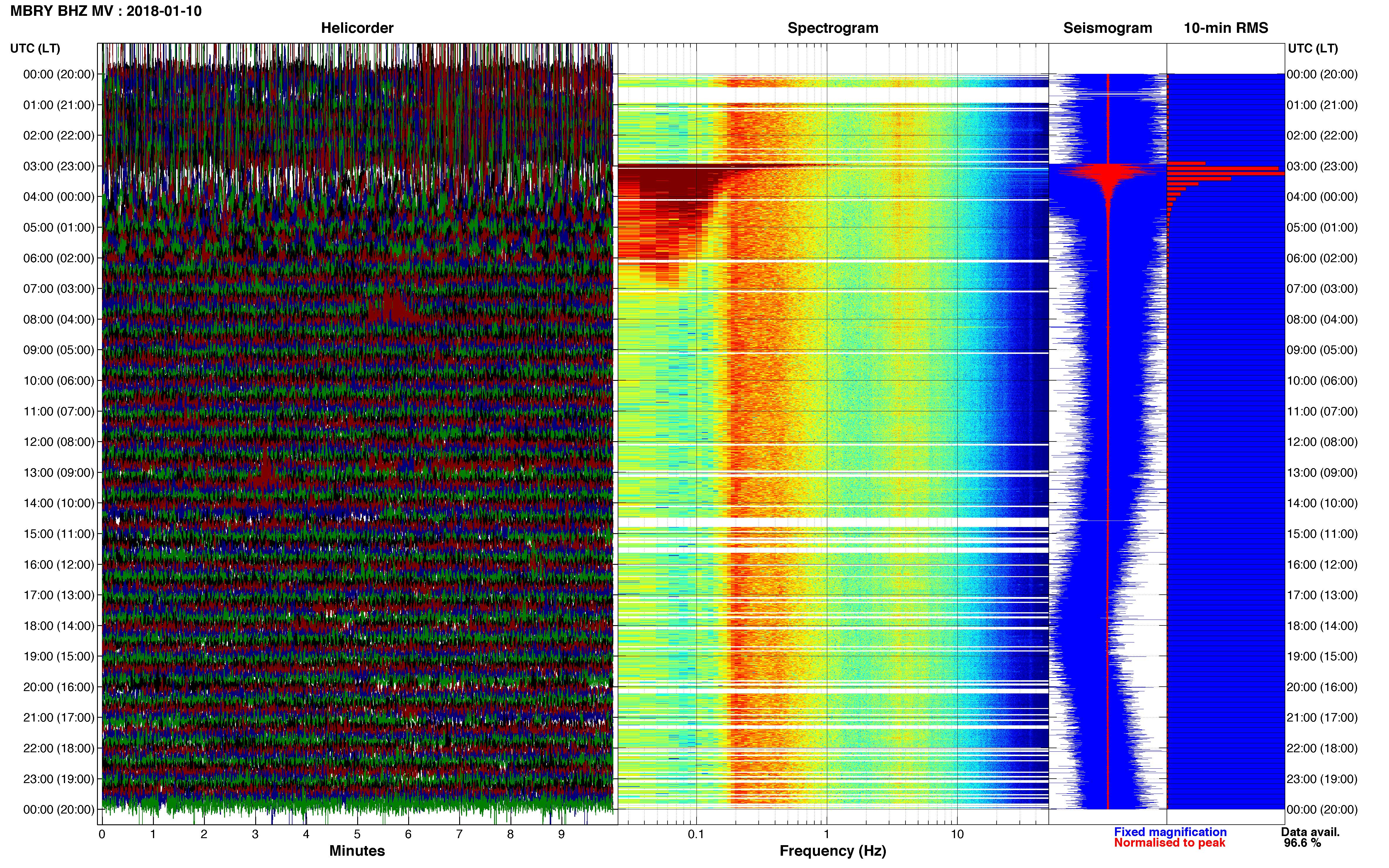Click the 0.1 Hz frequency tick label
The width and height of the screenshot is (1389, 868).
coord(696,835)
